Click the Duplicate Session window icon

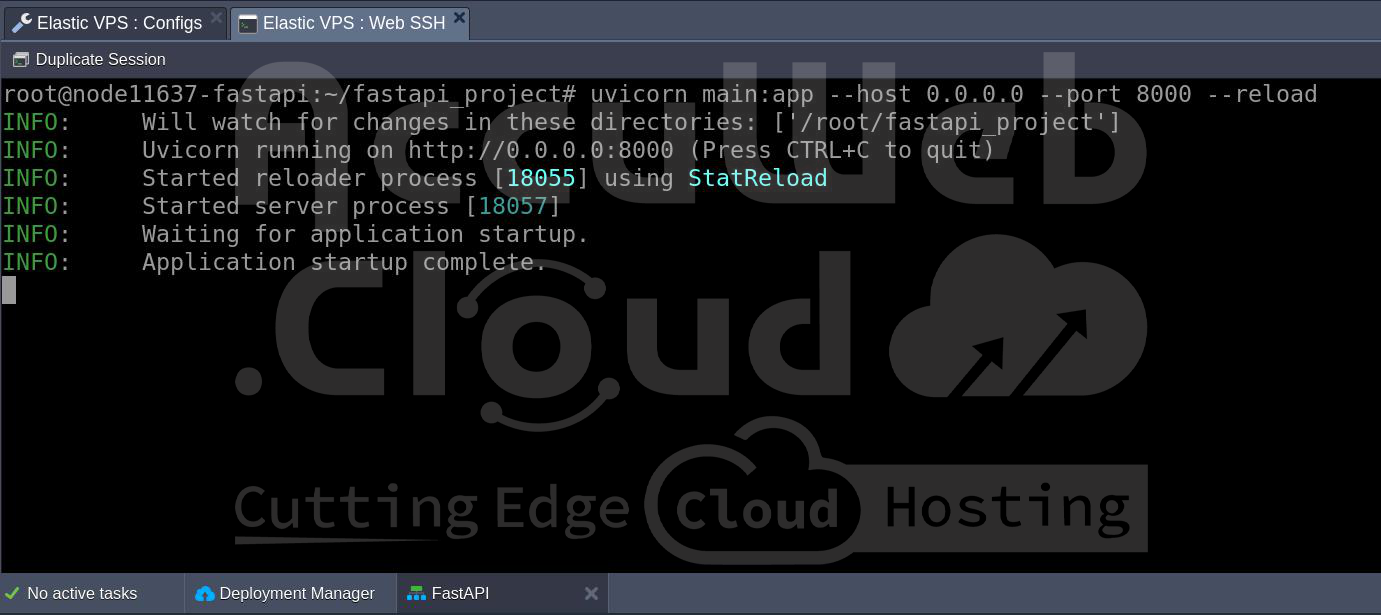[21, 59]
